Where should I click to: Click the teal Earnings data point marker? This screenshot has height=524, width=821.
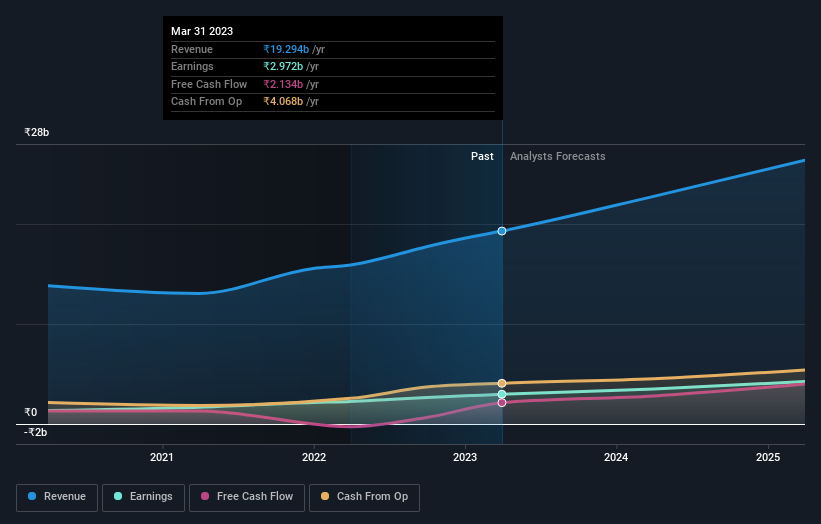tap(502, 394)
